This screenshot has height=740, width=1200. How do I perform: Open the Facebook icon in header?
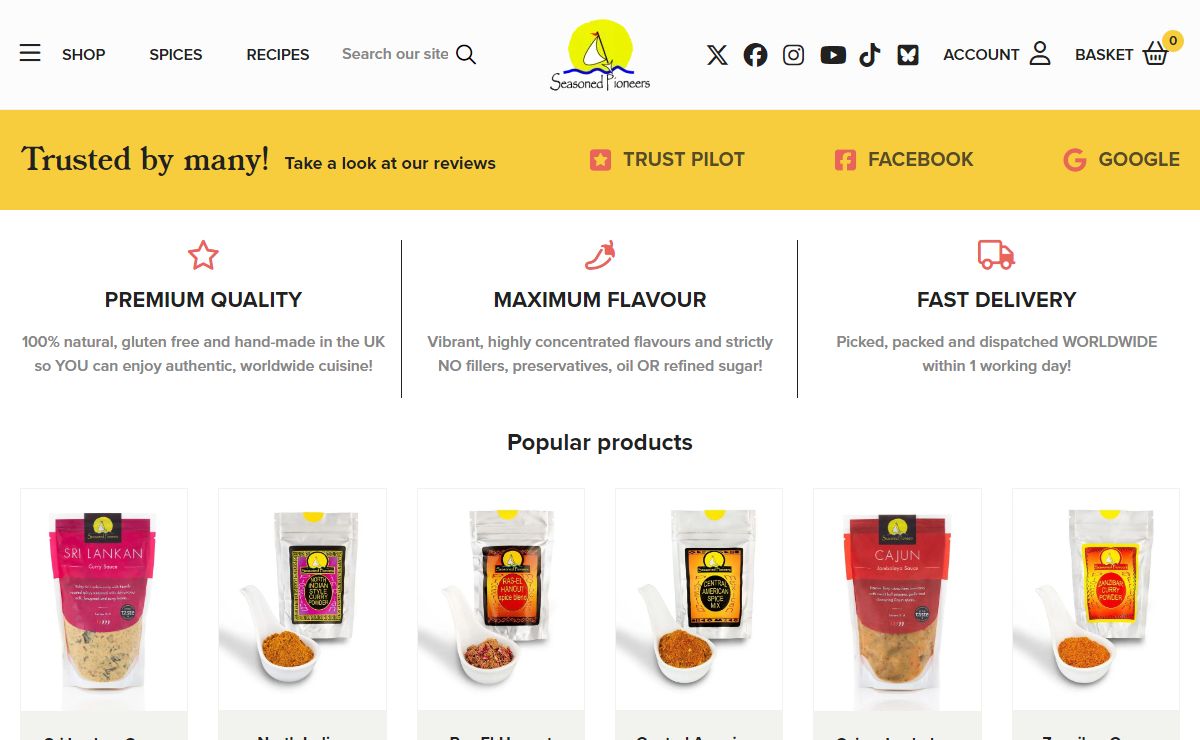coord(755,55)
